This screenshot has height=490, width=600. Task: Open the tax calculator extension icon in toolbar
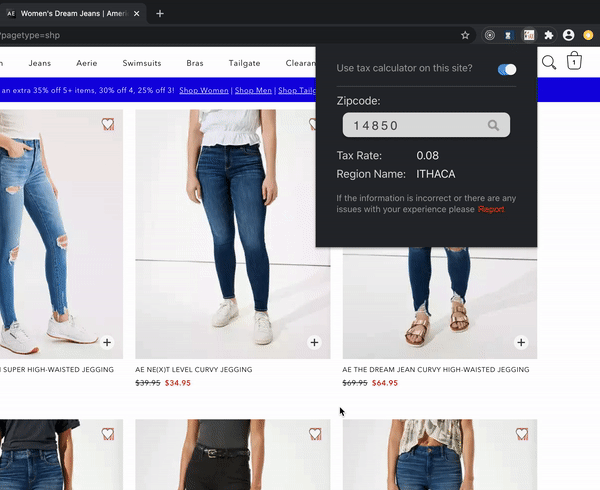[x=529, y=35]
